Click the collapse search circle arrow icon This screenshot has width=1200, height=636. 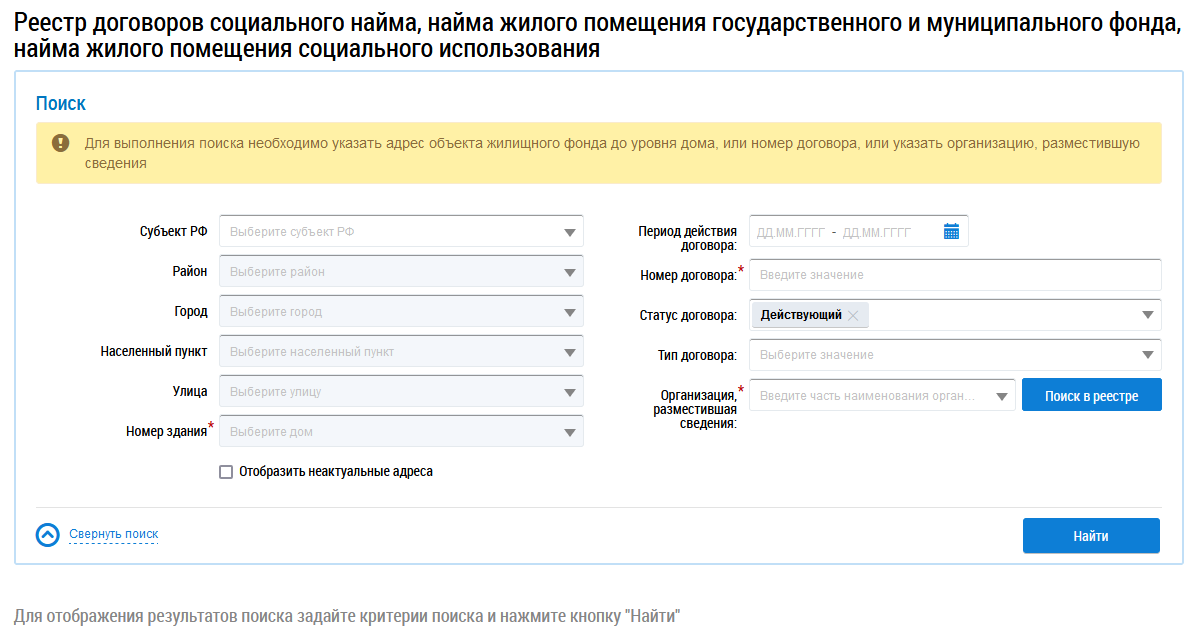[x=48, y=535]
